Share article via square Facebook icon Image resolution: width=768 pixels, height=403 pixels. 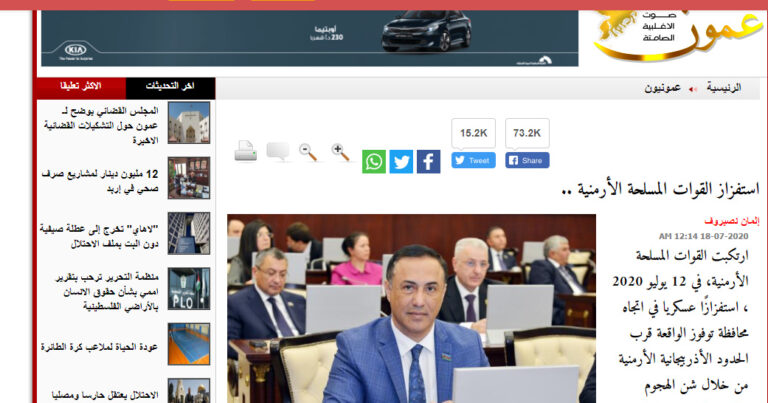[x=429, y=162]
